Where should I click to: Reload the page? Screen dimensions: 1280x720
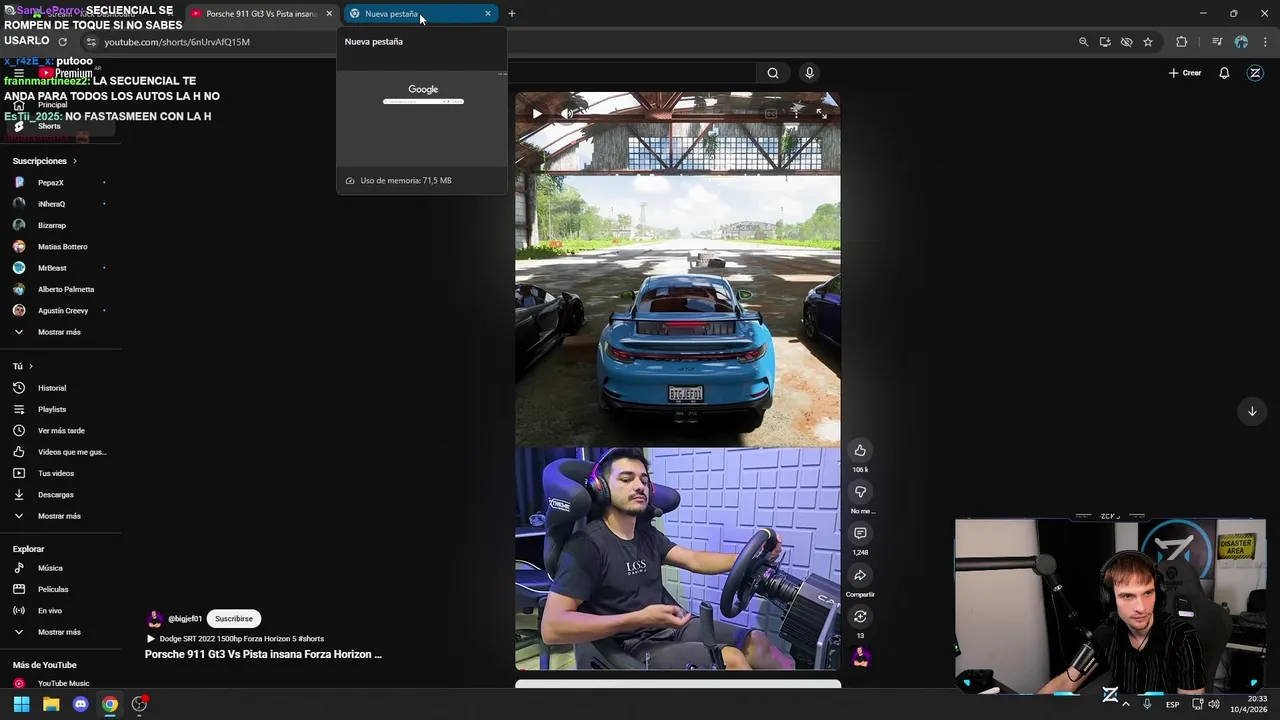[62, 42]
